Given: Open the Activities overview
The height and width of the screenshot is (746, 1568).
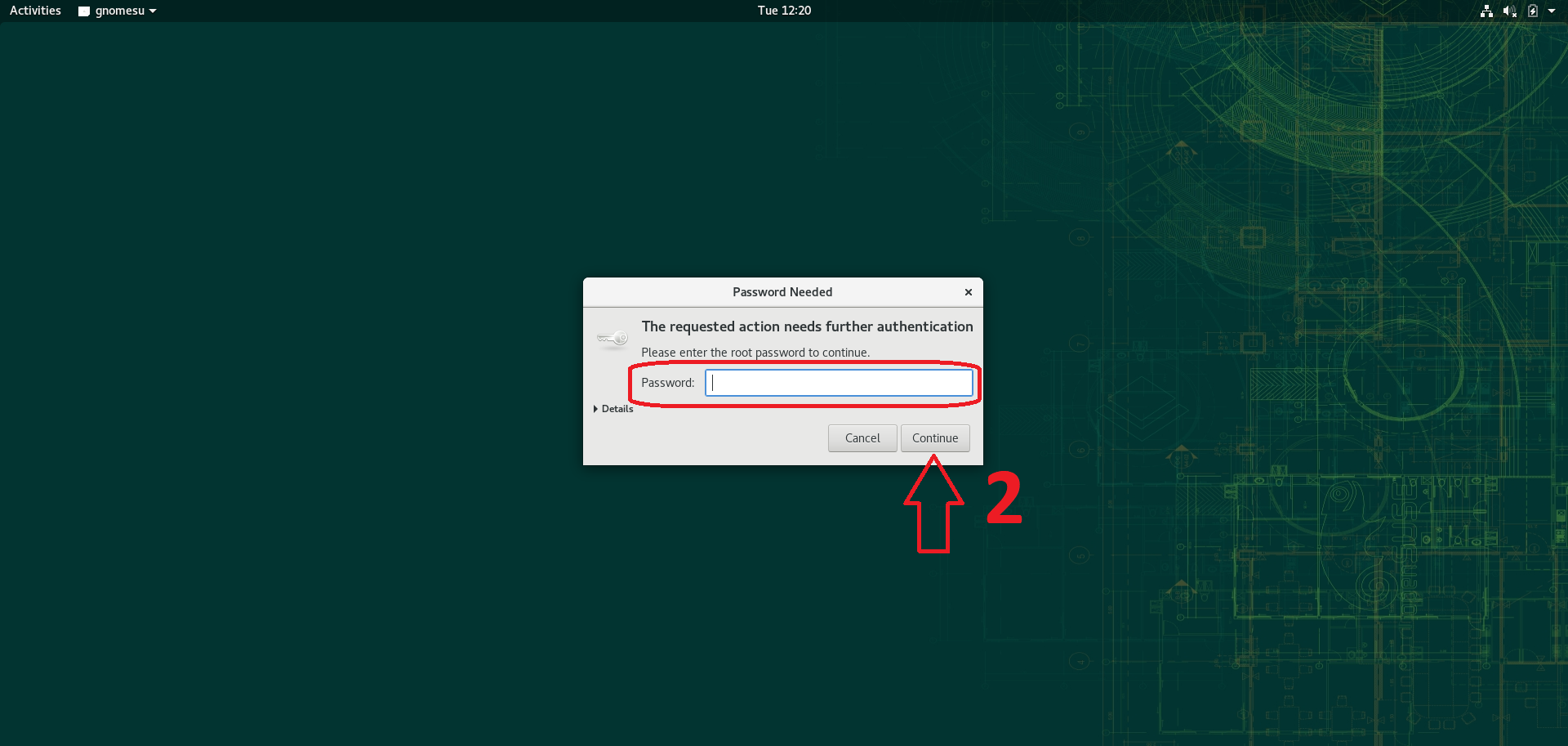Looking at the screenshot, I should tap(35, 11).
